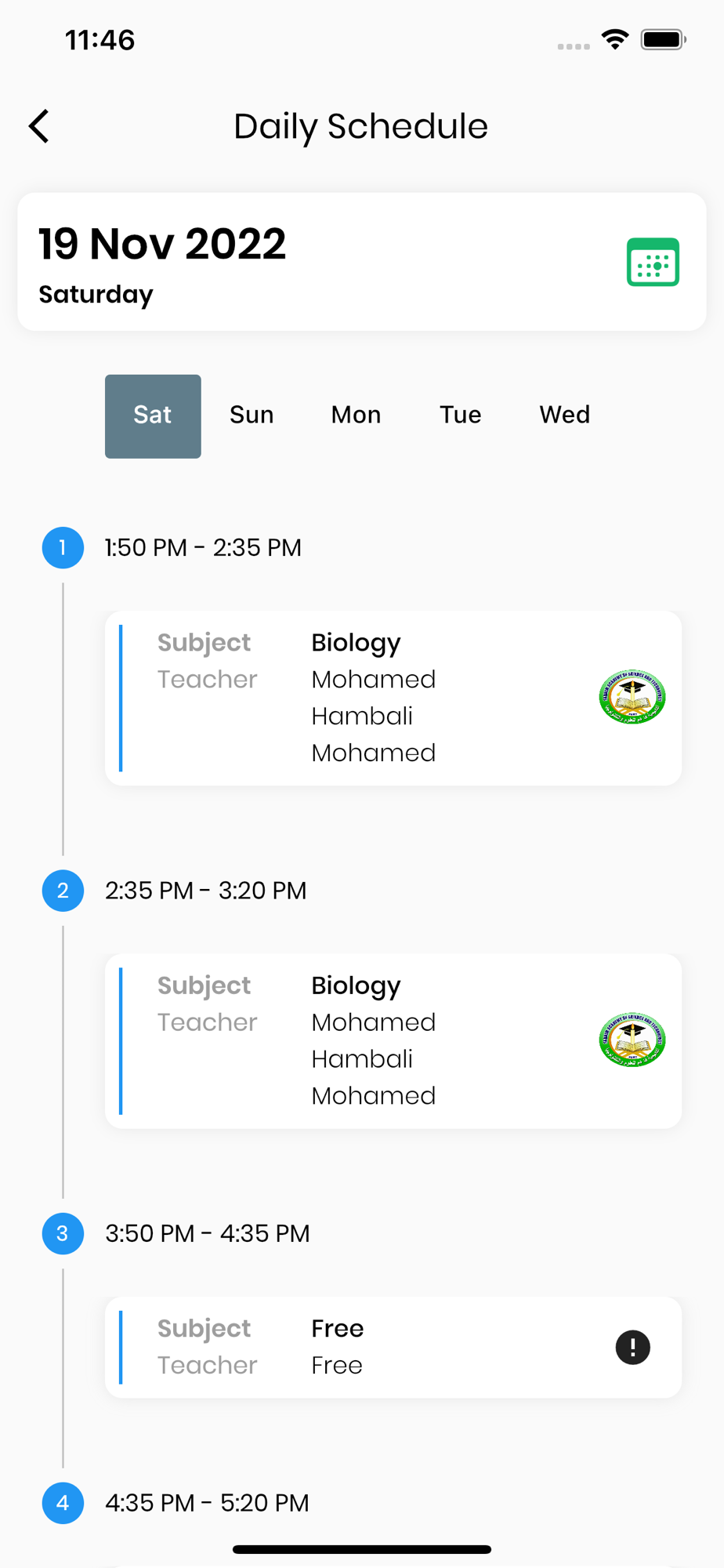Screen dimensions: 724x1568
Task: Switch to the Wed day tab
Action: tap(564, 415)
